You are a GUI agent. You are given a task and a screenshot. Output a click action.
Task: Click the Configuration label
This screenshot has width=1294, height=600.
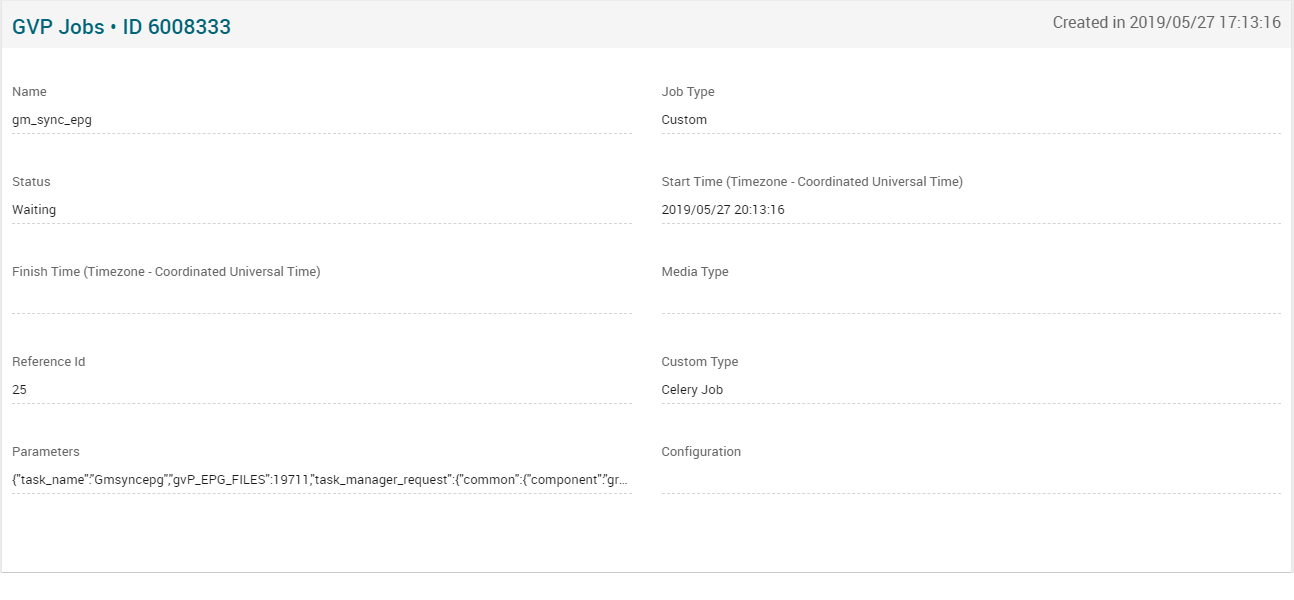click(x=701, y=452)
